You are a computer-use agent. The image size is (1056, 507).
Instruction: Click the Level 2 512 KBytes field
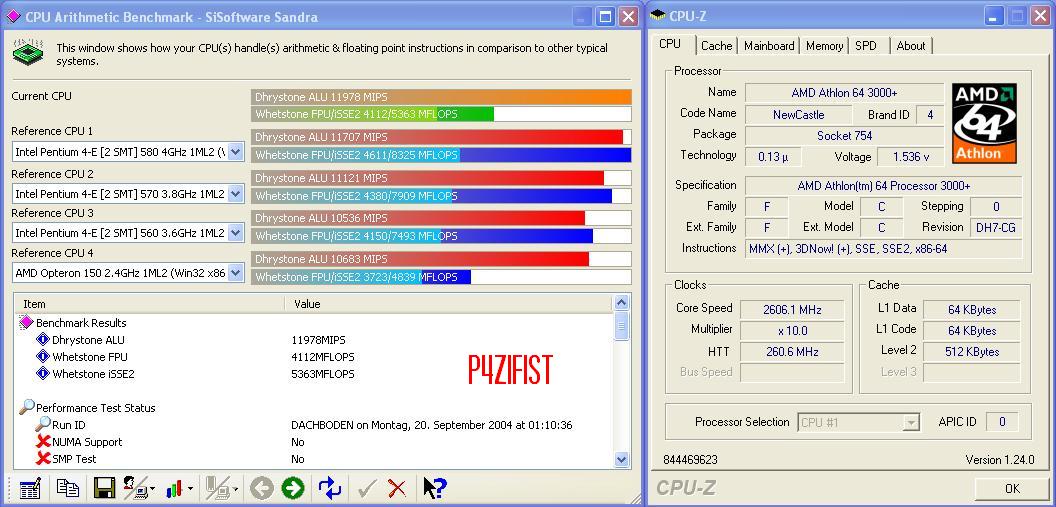972,351
